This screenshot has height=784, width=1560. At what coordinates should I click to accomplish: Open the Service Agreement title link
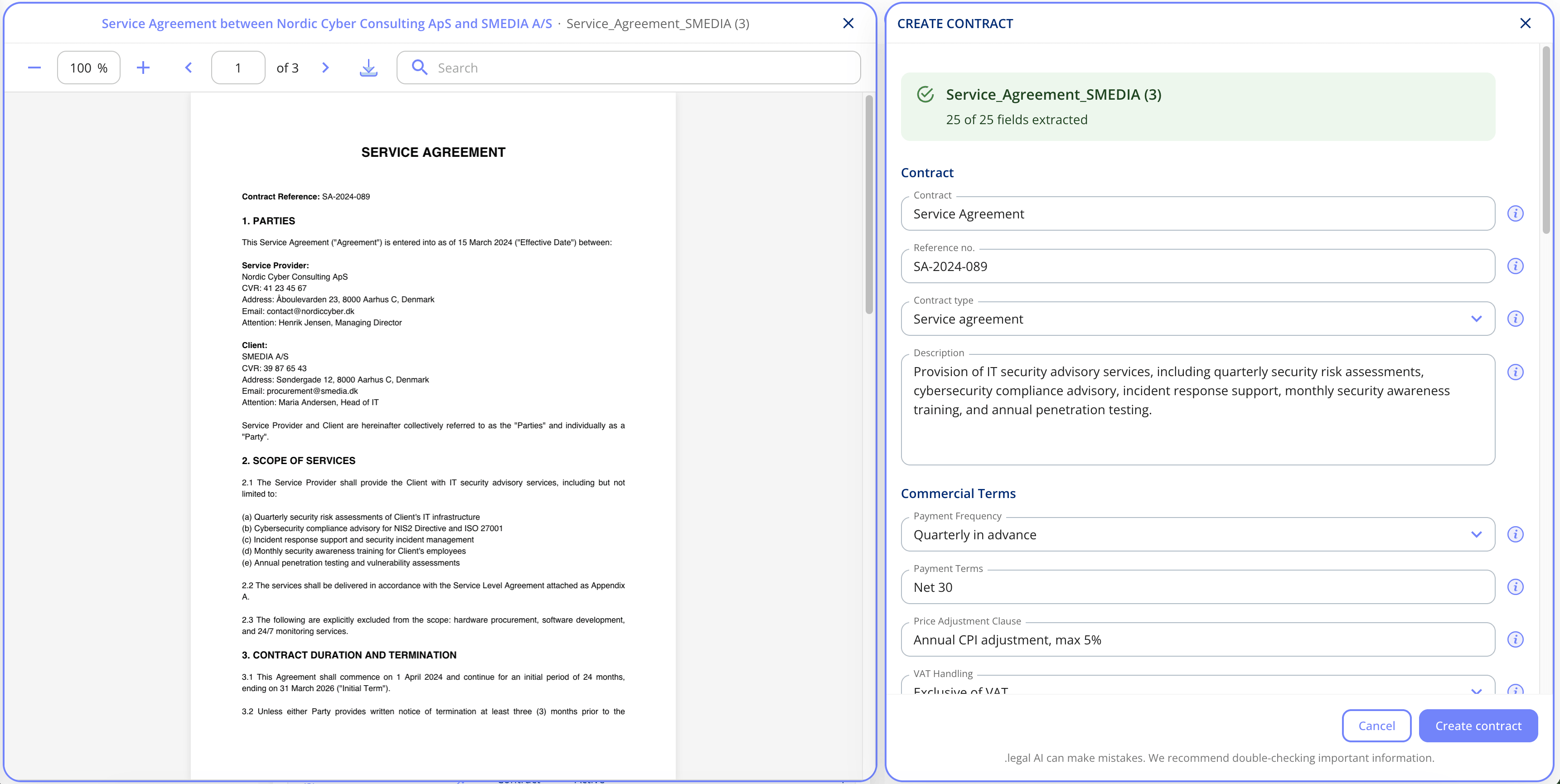[x=326, y=24]
